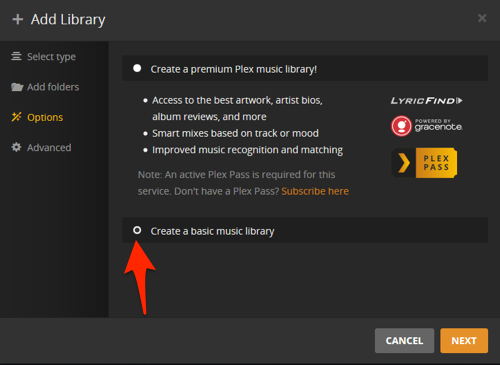Close the Add Library dialog
The image size is (500, 365).
[482, 18]
